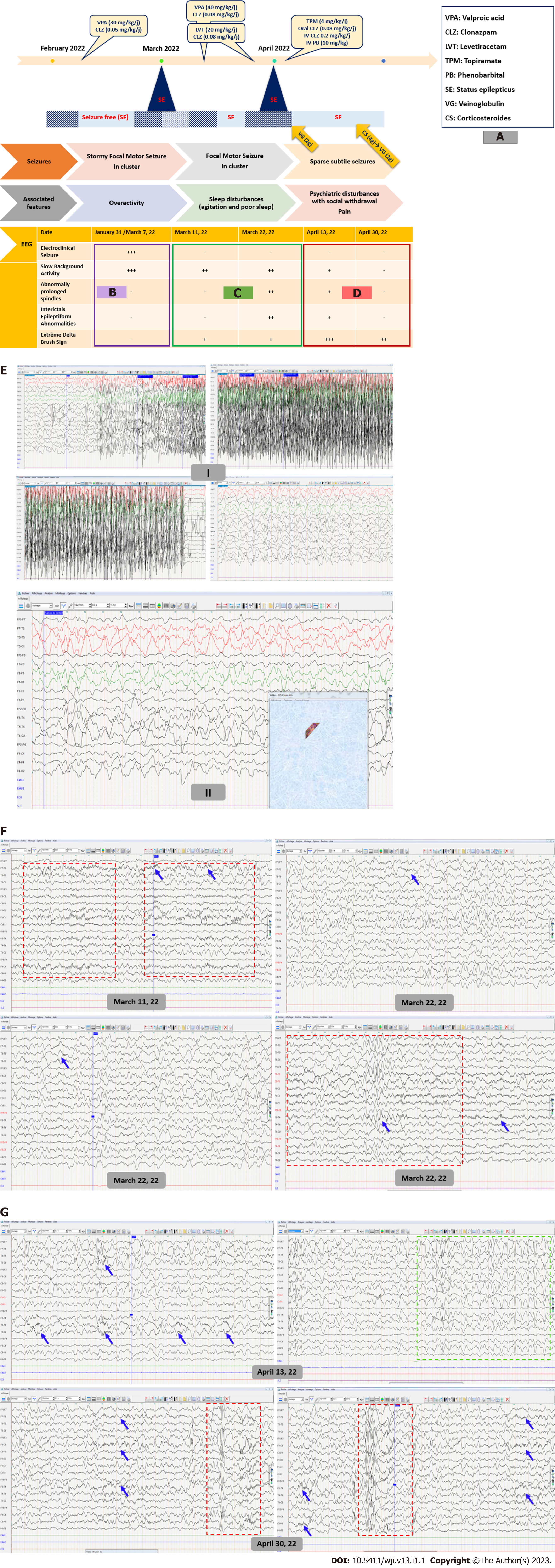Select the Affichage tab below the menu bar
Viewport: 555px width, 1568px height.
click(x=23, y=599)
